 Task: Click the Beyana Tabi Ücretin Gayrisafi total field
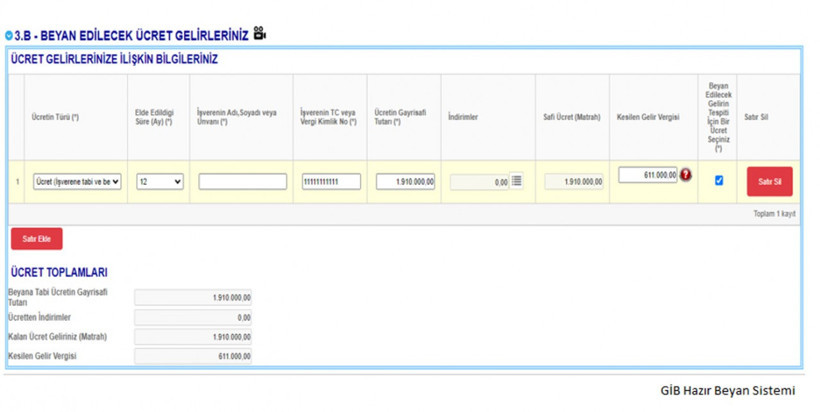pos(193,297)
